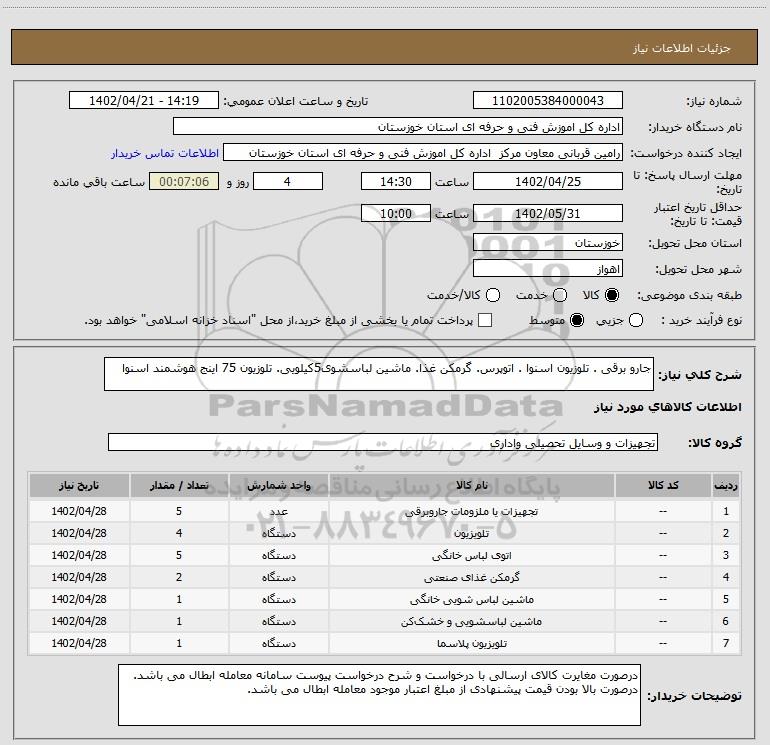The height and width of the screenshot is (745, 770).
Task: Select the کالا/خدمت radio button
Action: click(x=493, y=295)
